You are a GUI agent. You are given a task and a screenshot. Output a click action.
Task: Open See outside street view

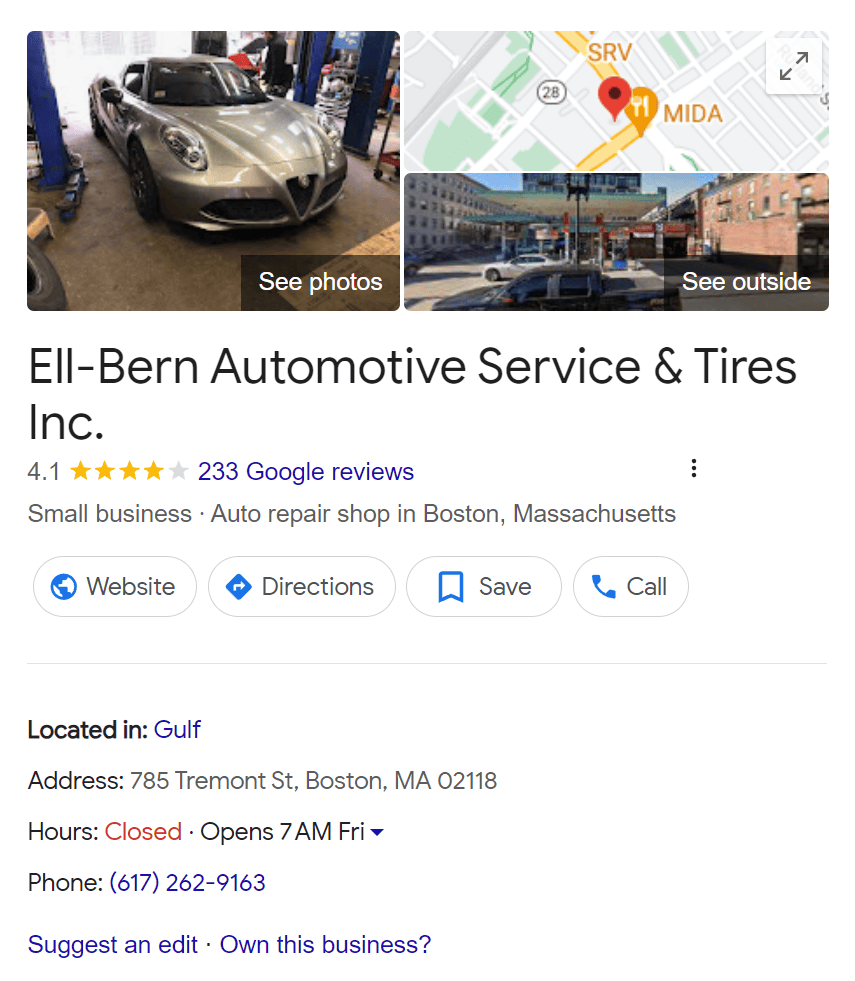click(x=746, y=282)
